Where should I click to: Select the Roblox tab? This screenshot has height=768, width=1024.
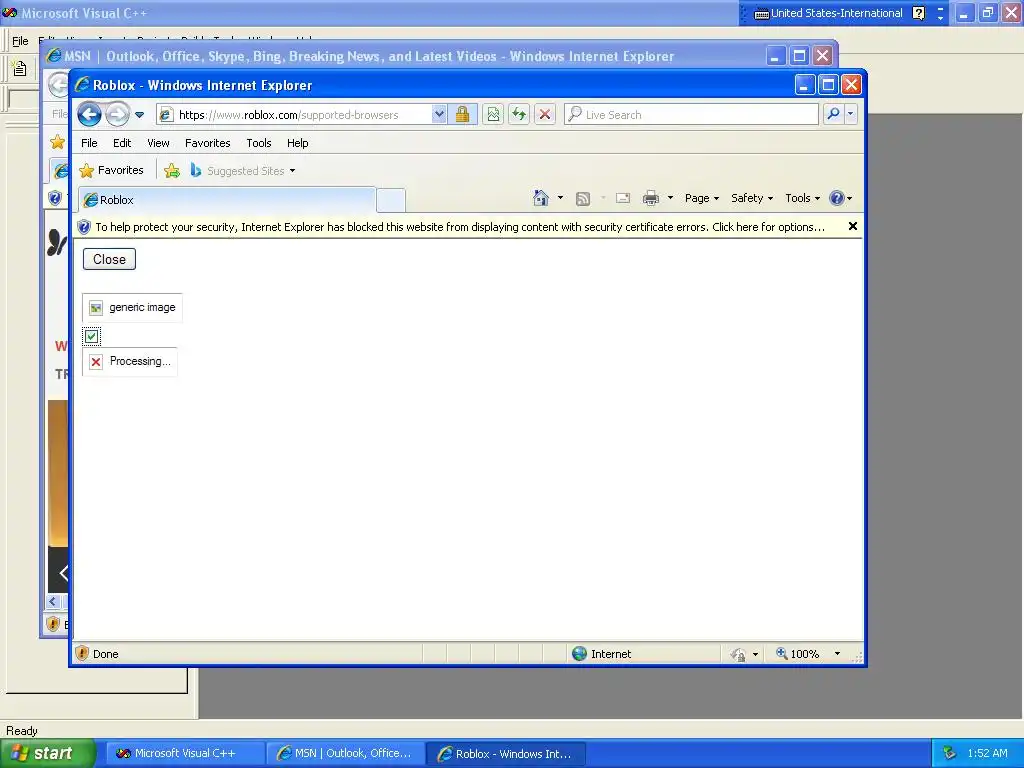pos(227,200)
